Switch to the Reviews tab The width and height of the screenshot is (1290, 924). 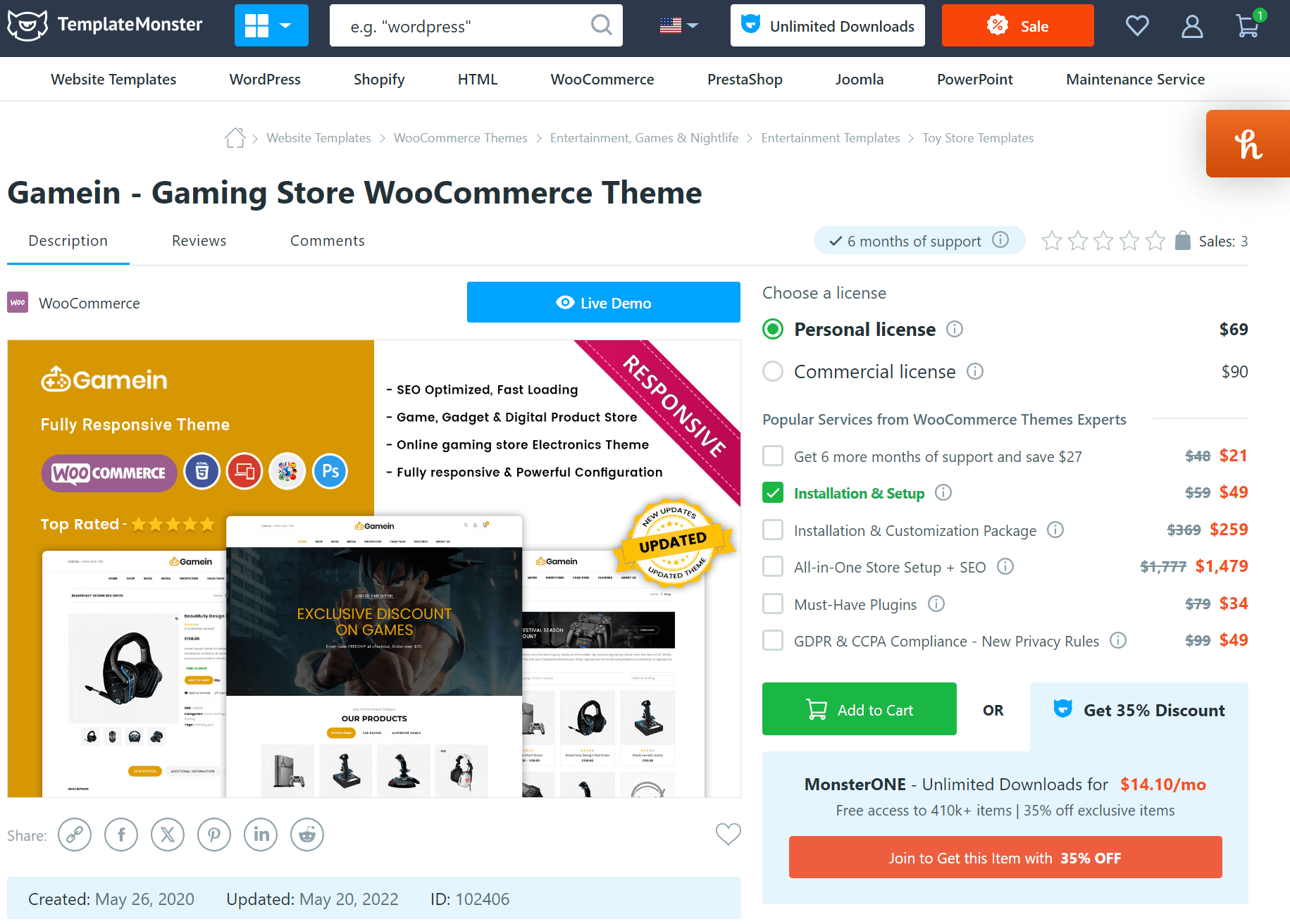pyautogui.click(x=199, y=241)
